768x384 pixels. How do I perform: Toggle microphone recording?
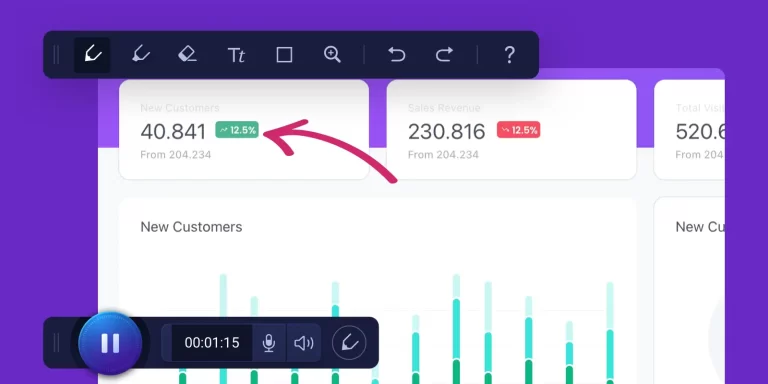[269, 343]
